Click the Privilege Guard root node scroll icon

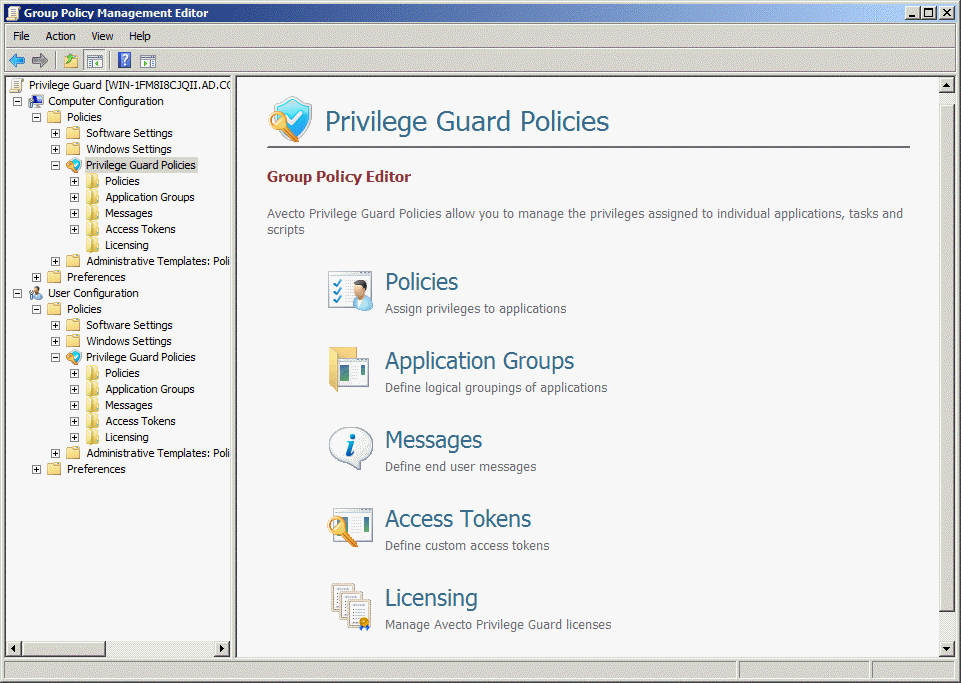[17, 85]
